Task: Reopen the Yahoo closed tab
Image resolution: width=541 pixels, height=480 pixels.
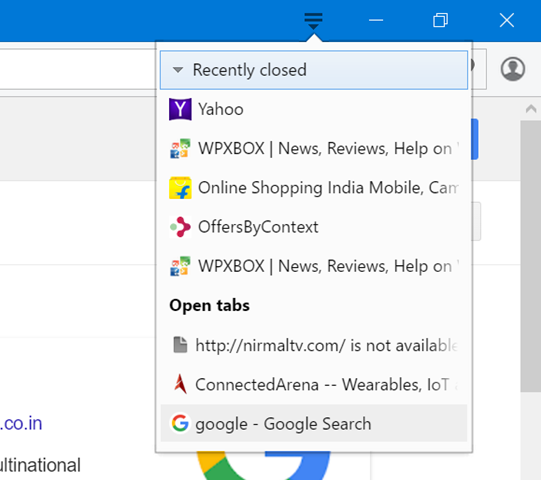Action: [x=314, y=109]
